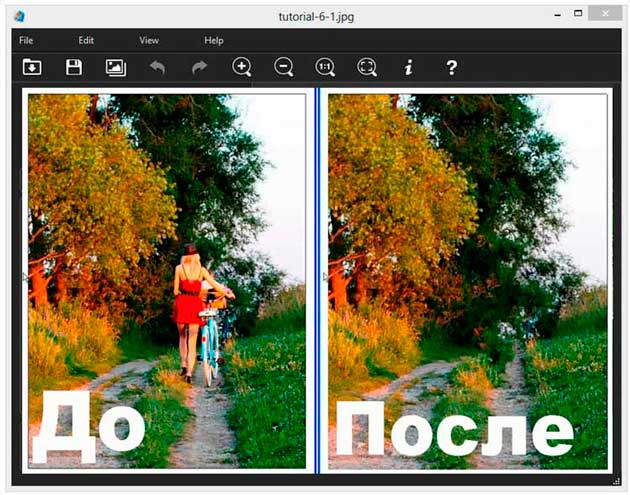The image size is (630, 495).
Task: Open the Help menu
Action: pos(213,40)
